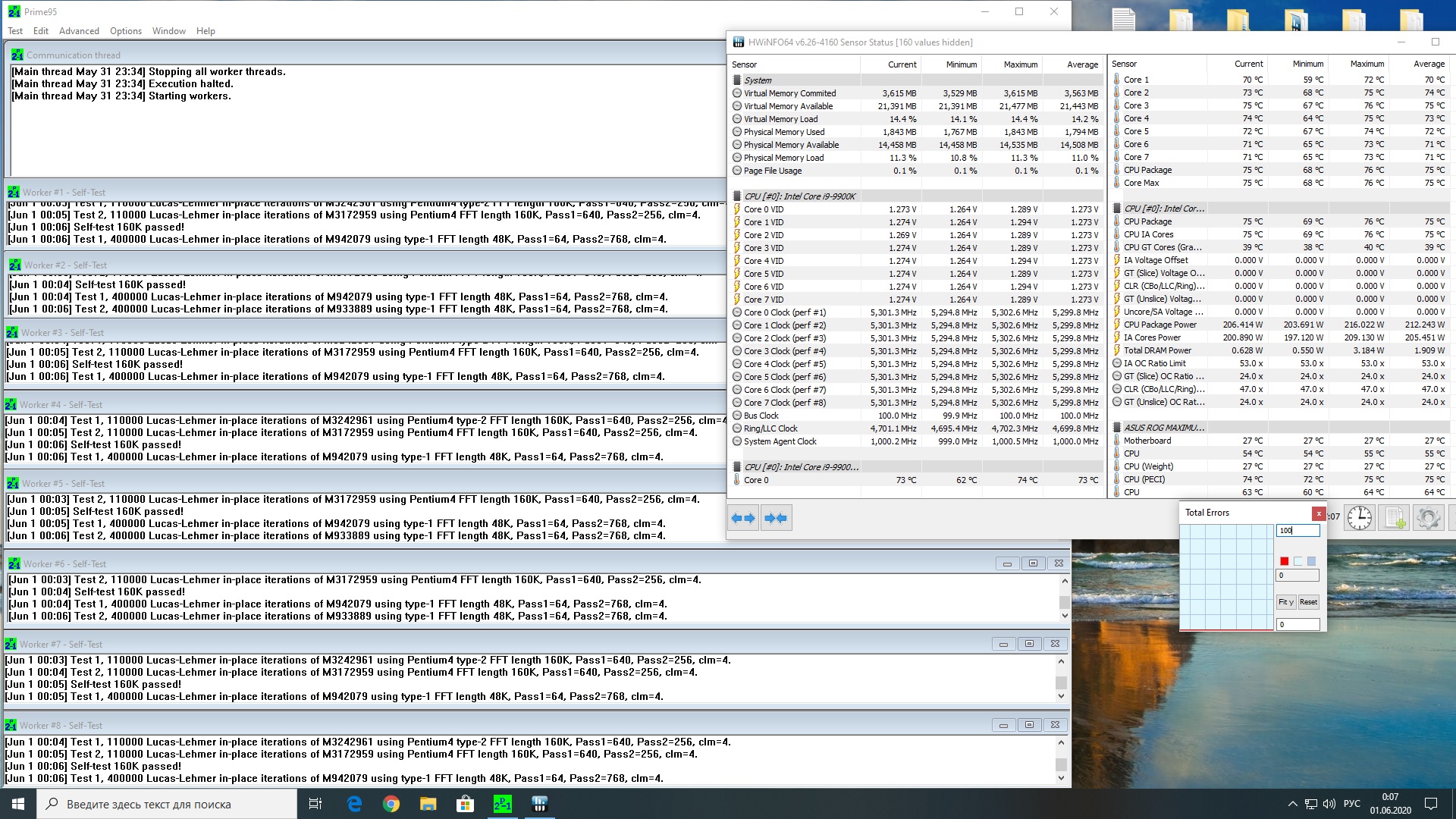Click the Reset button in Total Errors
The height and width of the screenshot is (819, 1456).
[x=1308, y=602]
